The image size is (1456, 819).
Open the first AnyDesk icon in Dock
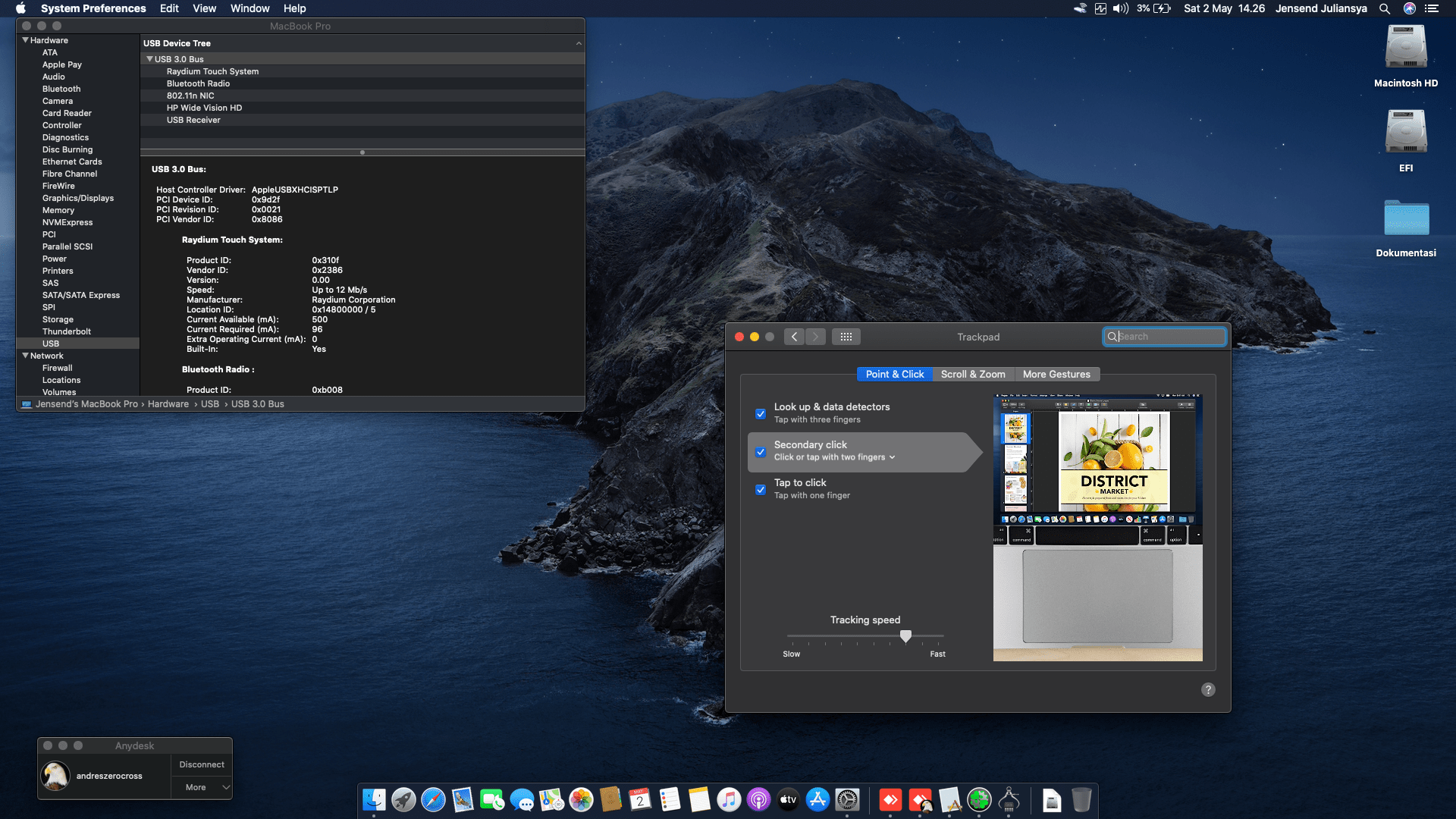[x=890, y=799]
